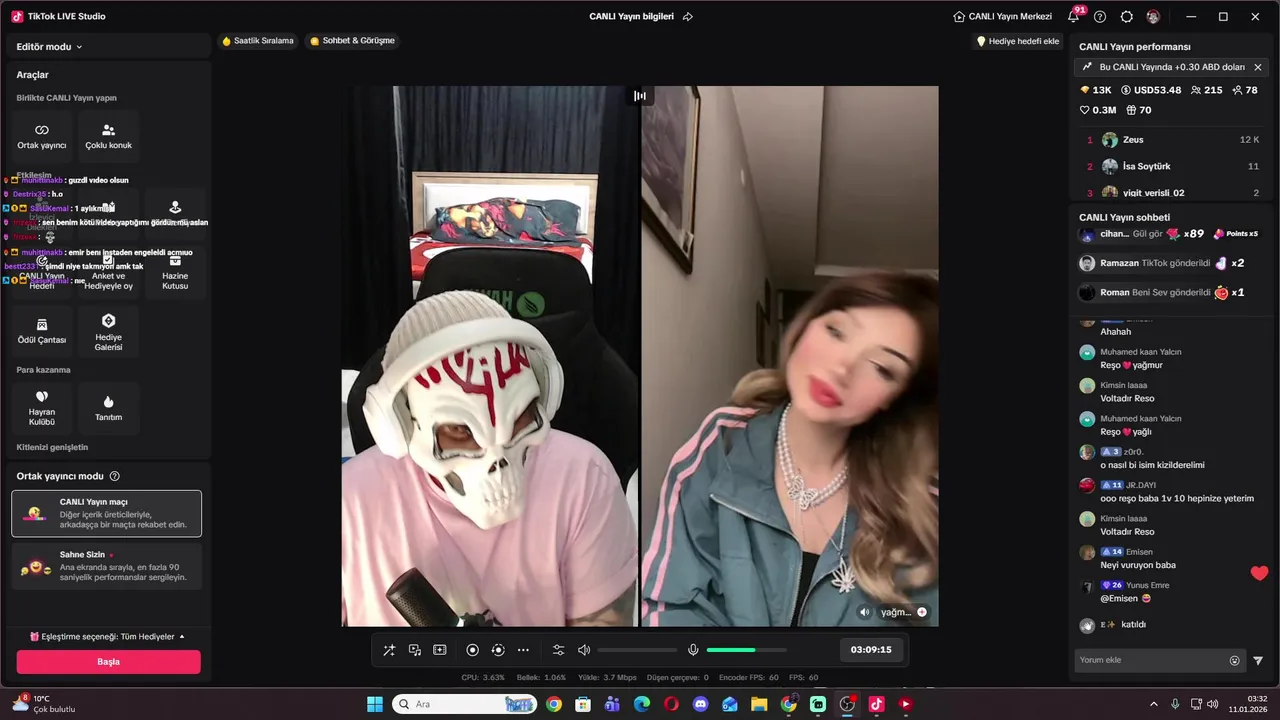1280x720 pixels.
Task: Open Discord from the taskbar
Action: point(700,704)
